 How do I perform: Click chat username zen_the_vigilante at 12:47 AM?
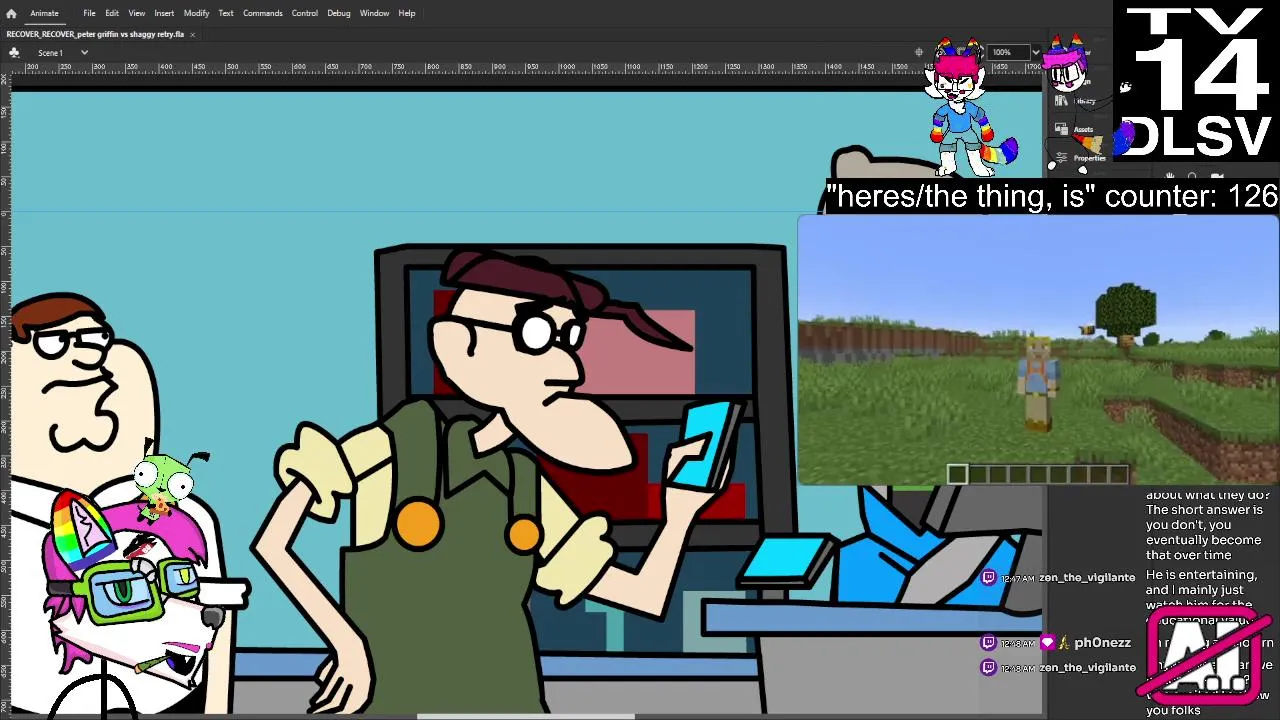coord(1087,577)
